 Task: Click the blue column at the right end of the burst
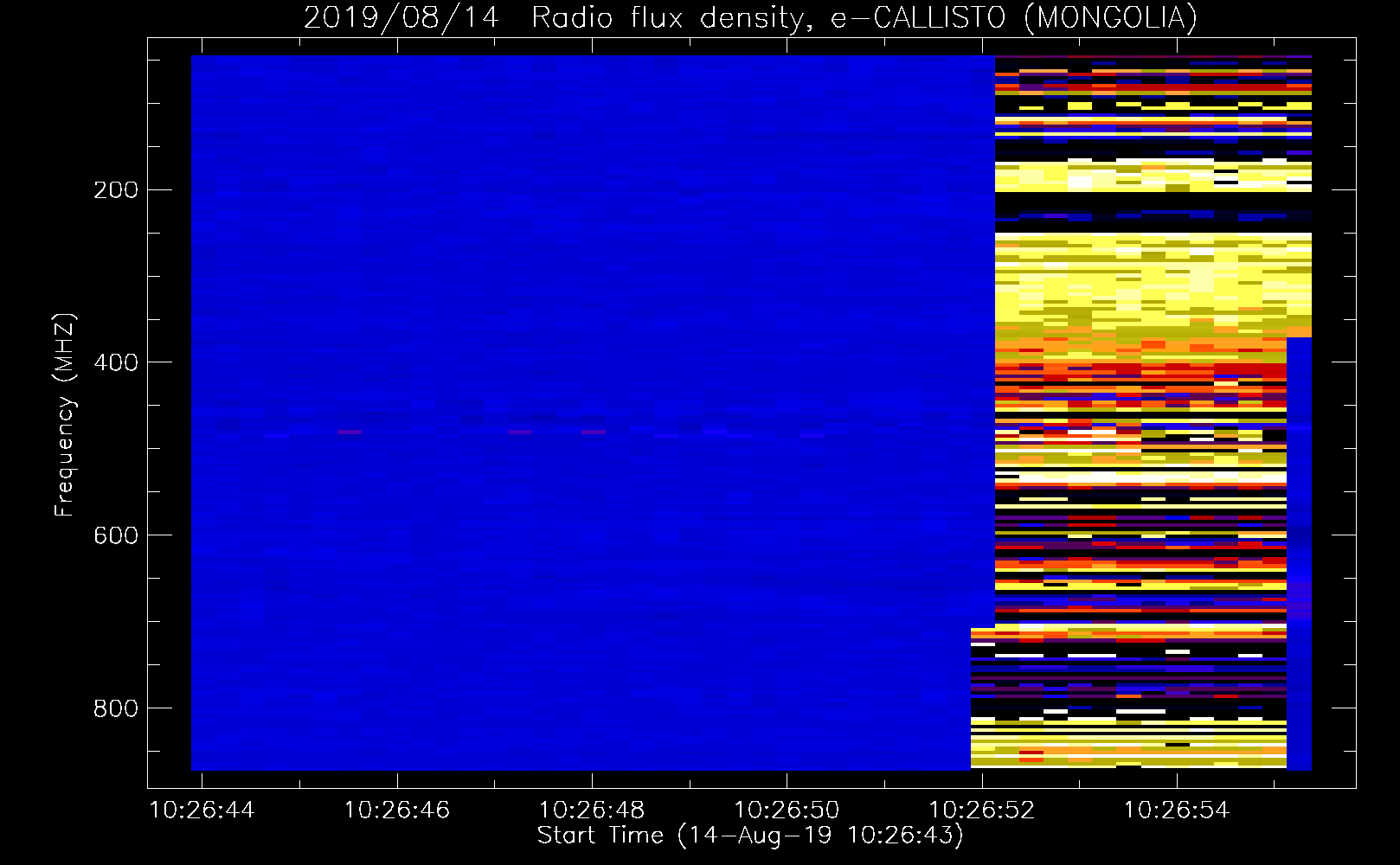pos(1299,554)
